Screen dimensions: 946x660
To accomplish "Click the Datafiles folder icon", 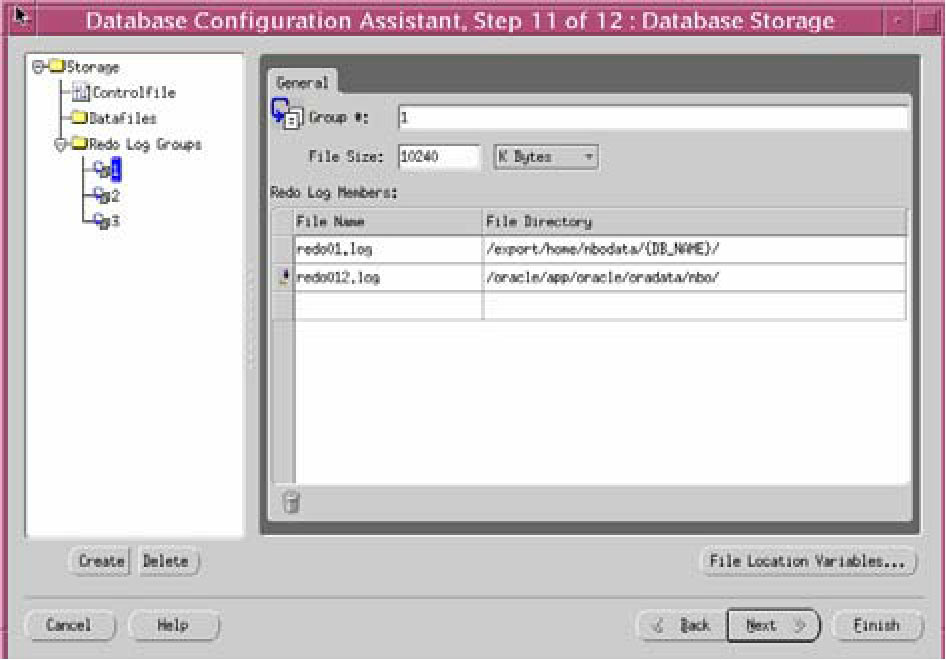I will 80,118.
